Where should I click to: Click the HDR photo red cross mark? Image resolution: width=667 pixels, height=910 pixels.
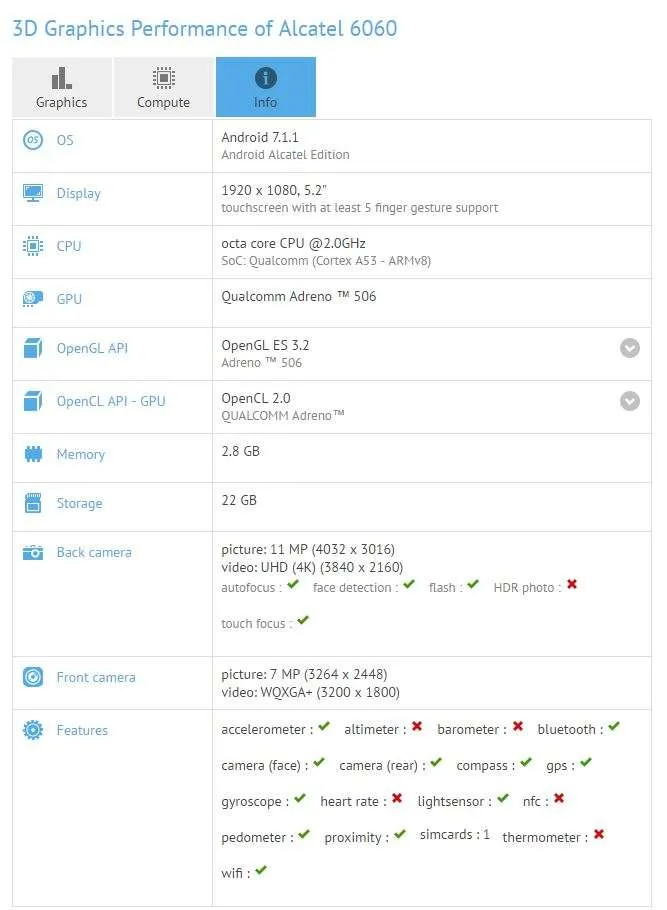pos(572,584)
